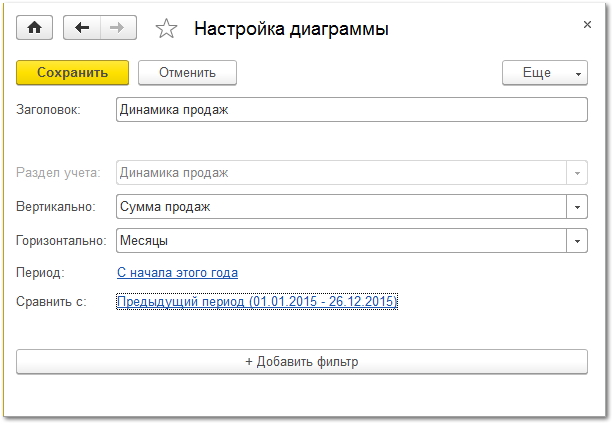The height and width of the screenshot is (425, 614).
Task: Cancel changes with the Отменить button
Action: [187, 72]
